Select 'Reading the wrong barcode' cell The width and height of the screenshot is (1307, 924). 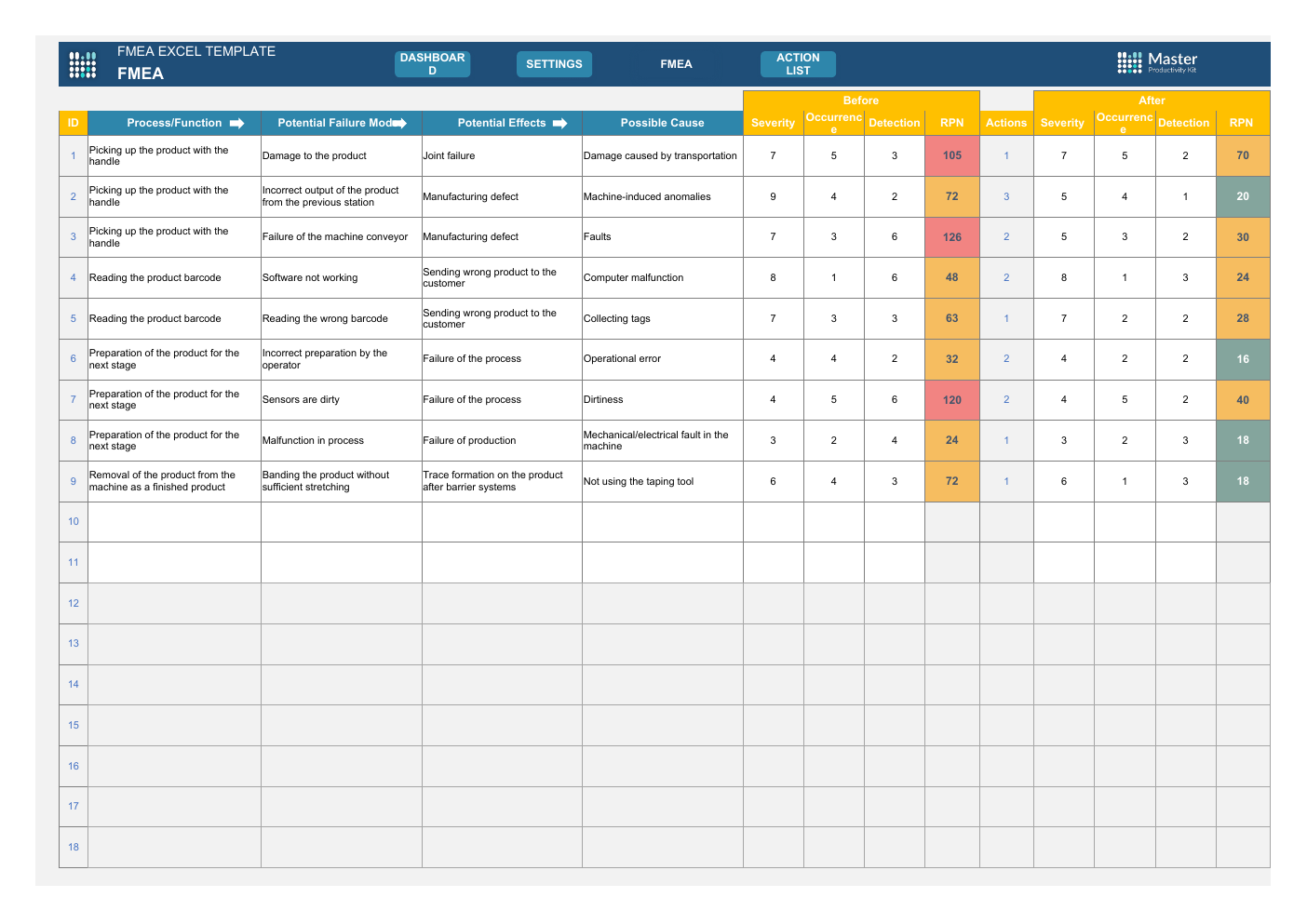tap(342, 318)
